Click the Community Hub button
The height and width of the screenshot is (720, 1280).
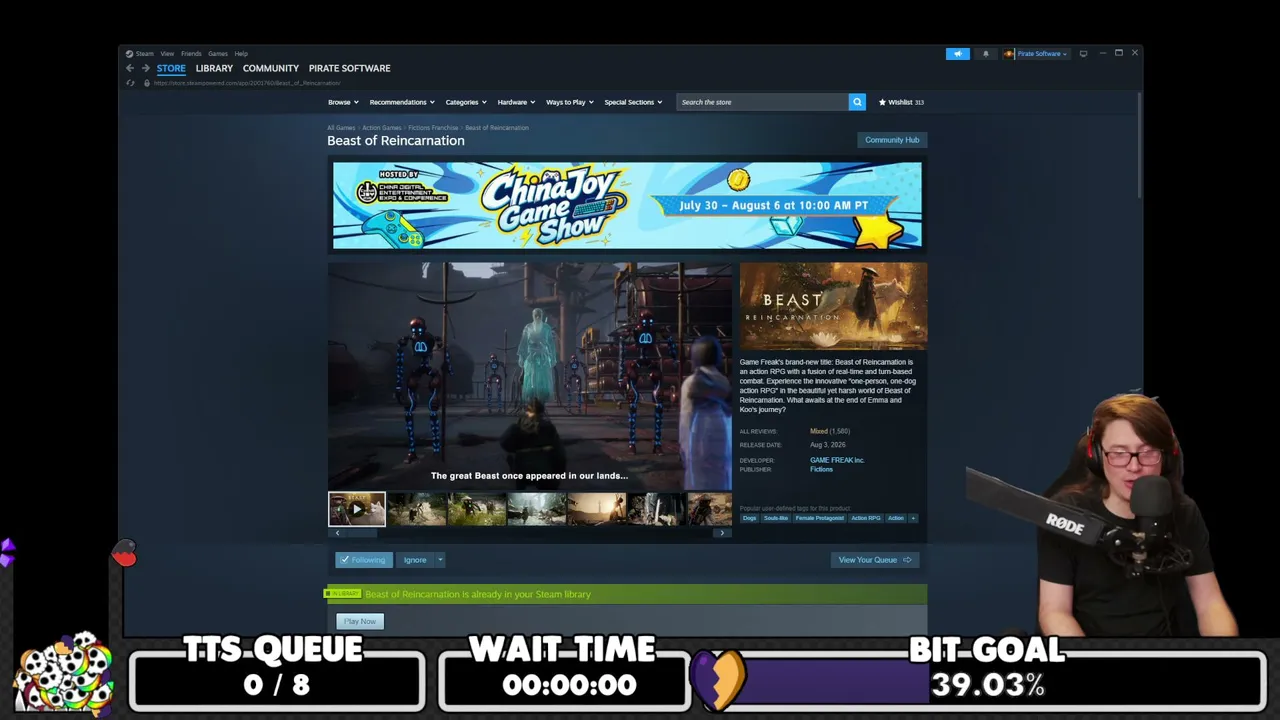click(x=892, y=140)
